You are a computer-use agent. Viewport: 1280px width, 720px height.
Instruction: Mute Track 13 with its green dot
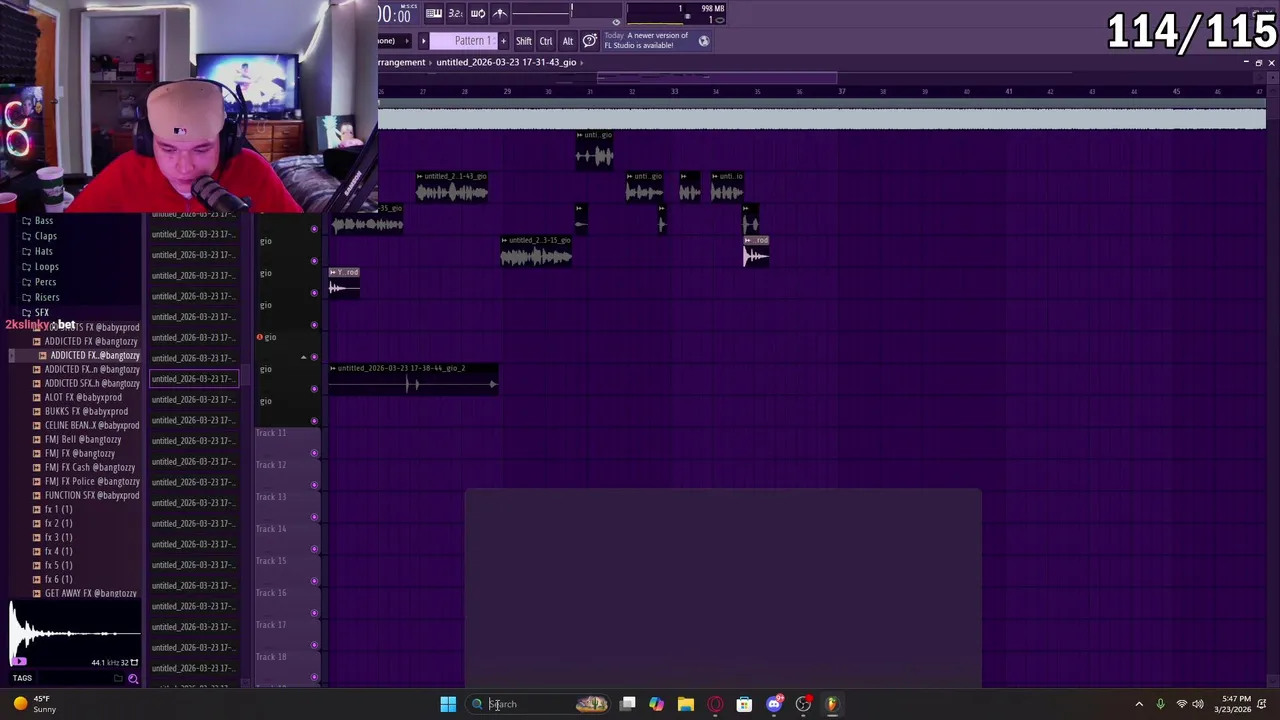[314, 517]
